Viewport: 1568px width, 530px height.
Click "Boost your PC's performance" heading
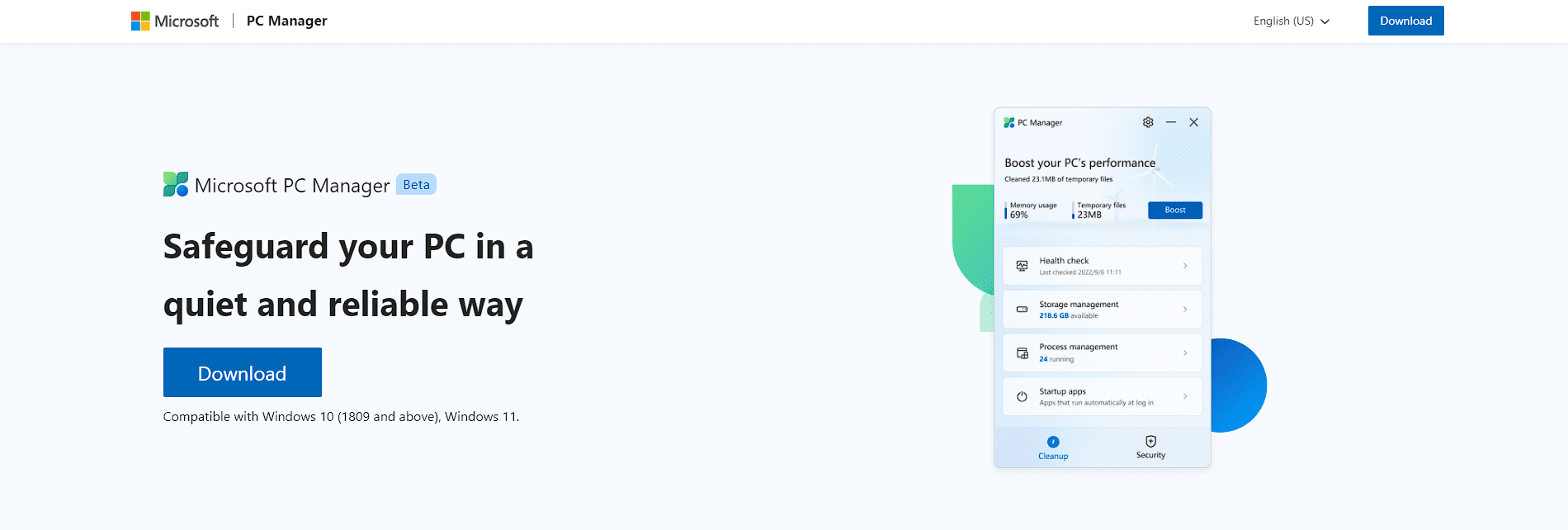(x=1080, y=163)
